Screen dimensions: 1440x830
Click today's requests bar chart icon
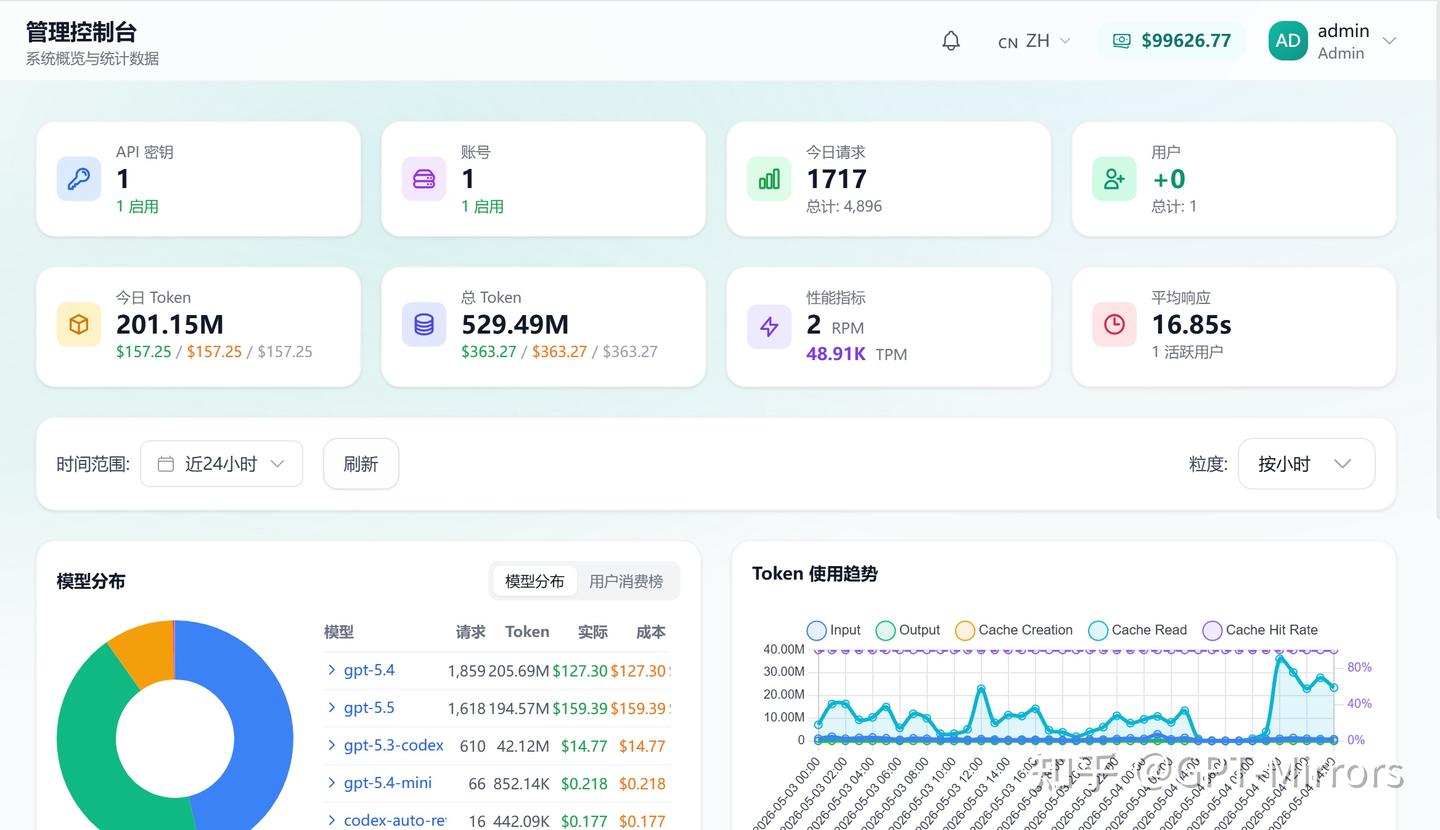pos(769,179)
